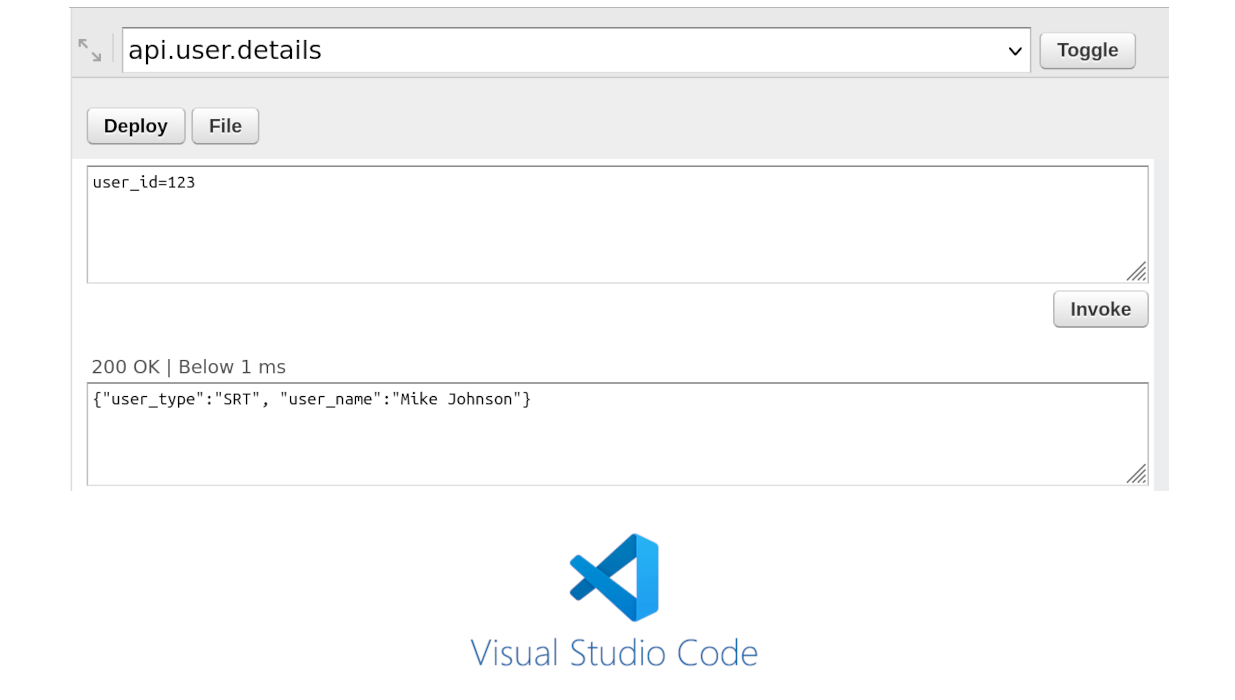Viewport: 1235px width, 700px height.
Task: Click the Below 1 ms response time
Action: tap(232, 367)
